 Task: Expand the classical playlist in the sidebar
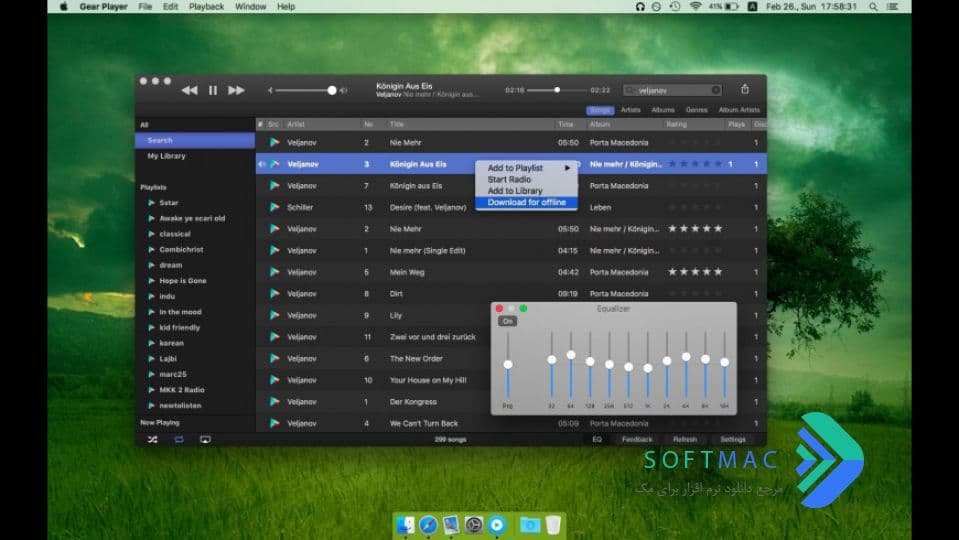pyautogui.click(x=151, y=234)
